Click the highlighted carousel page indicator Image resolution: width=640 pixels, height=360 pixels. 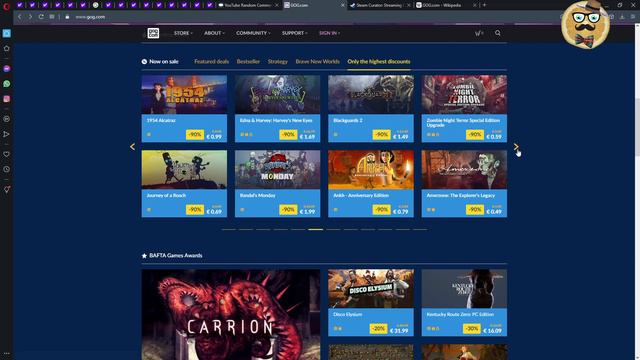point(316,230)
